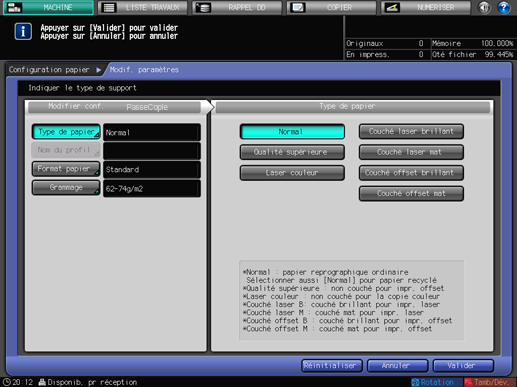Screen dimensions: 517x387
Task: Click Configuration papier breadcrumb
Action: (49, 70)
